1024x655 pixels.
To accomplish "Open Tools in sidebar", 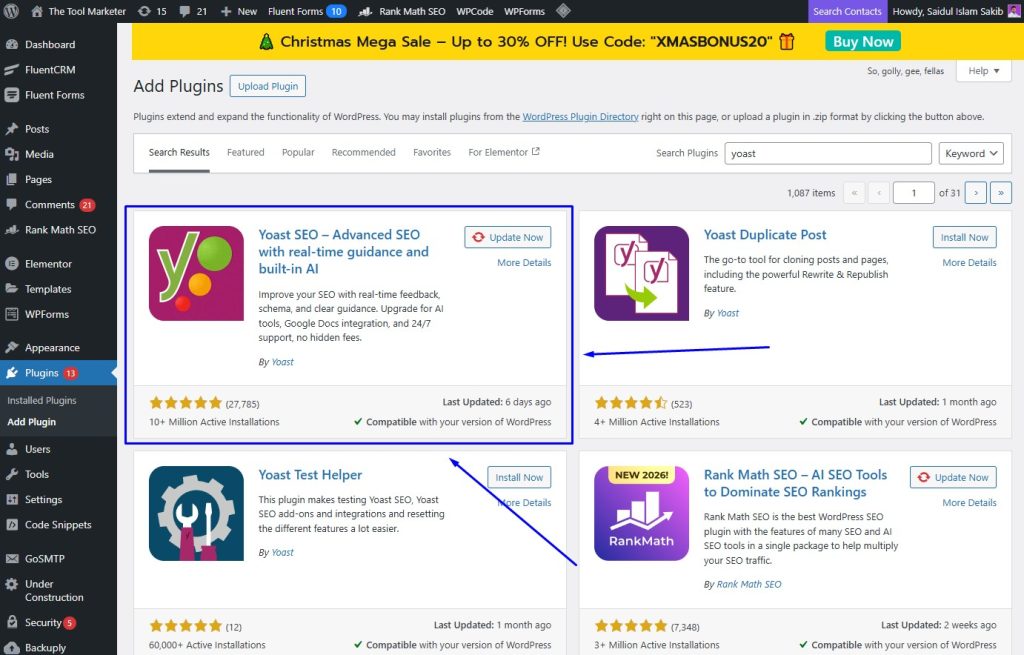I will 37,474.
